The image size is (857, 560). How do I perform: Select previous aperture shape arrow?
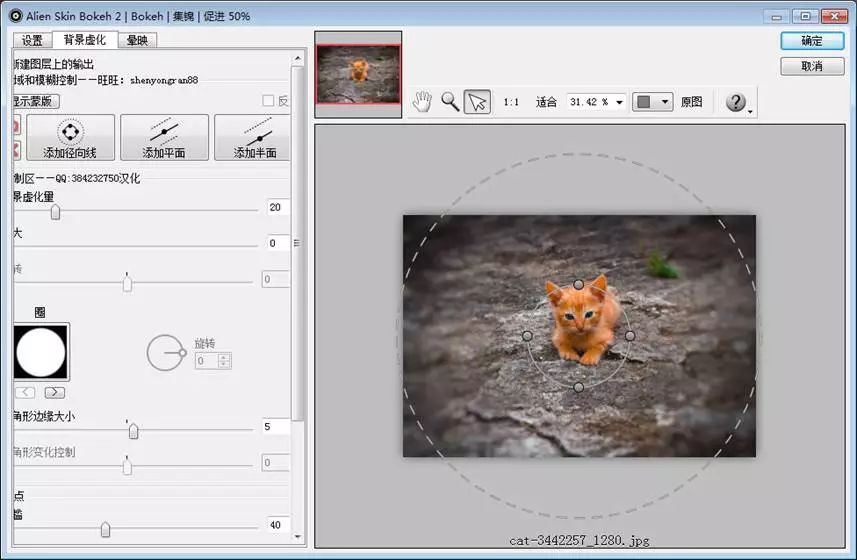[x=25, y=392]
